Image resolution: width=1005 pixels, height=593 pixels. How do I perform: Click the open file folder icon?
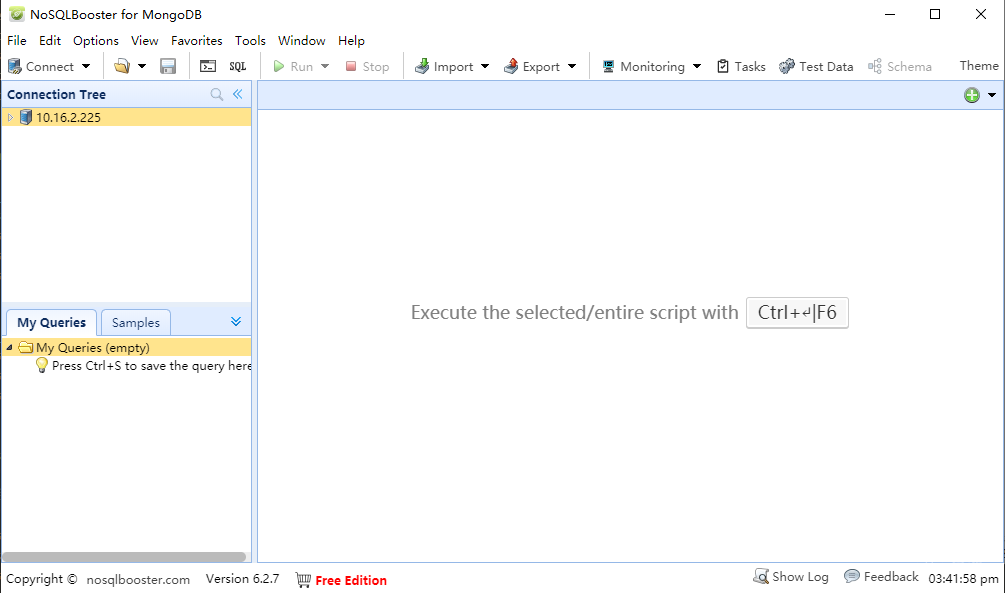click(x=122, y=66)
